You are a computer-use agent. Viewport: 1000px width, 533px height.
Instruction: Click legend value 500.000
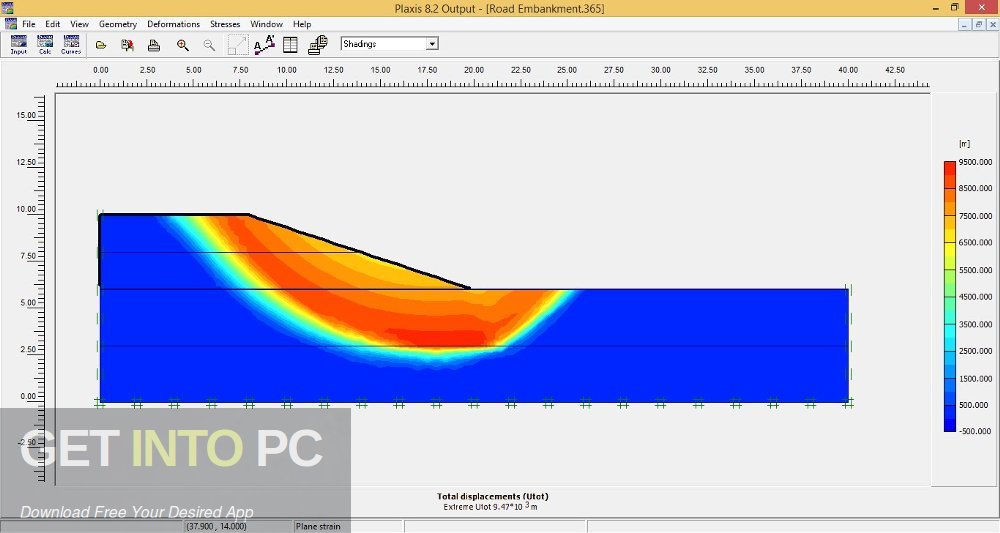(973, 405)
